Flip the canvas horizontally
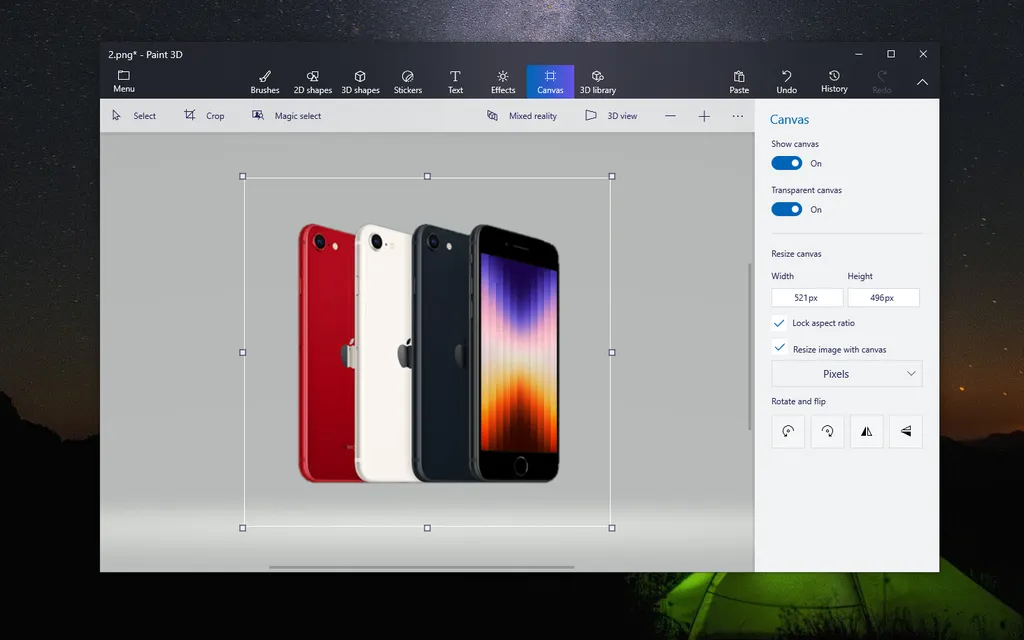This screenshot has width=1024, height=640. (866, 432)
